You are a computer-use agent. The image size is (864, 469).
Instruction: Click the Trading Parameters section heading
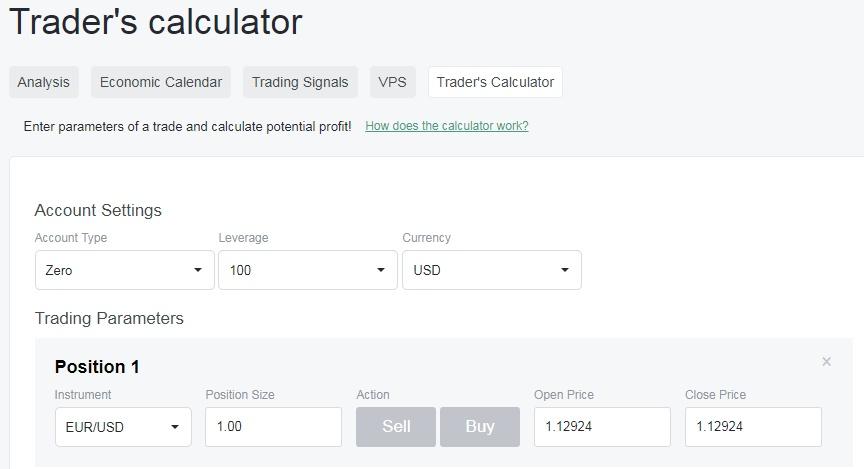point(109,318)
